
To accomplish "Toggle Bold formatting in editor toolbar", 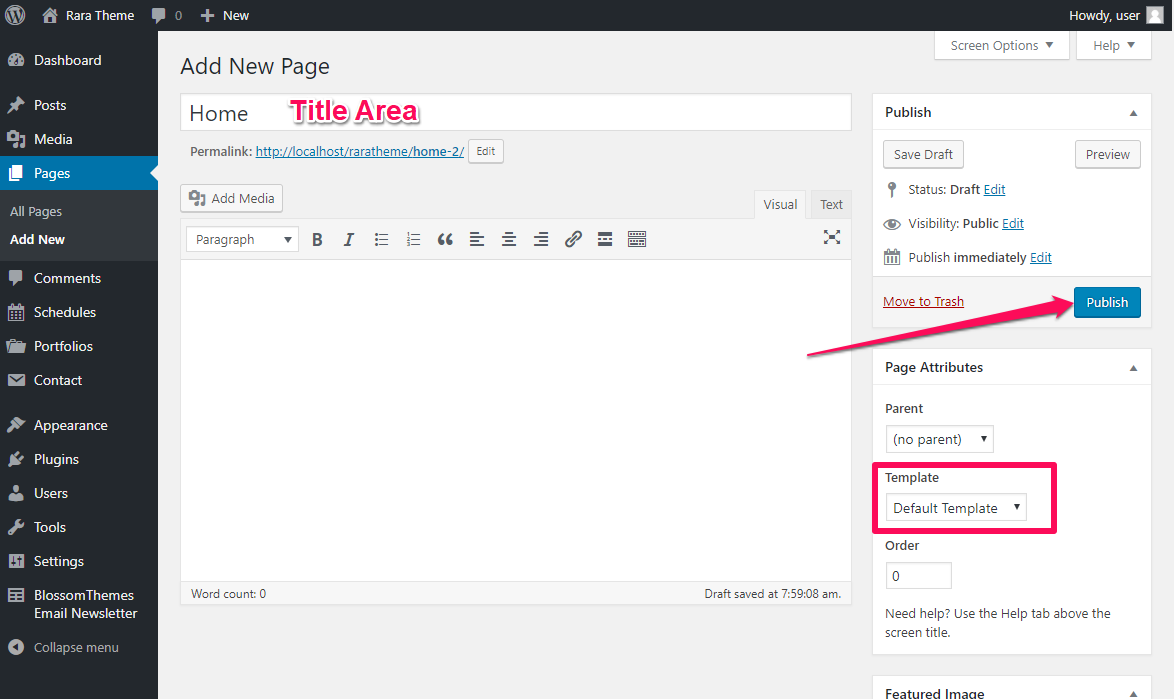I will (317, 239).
